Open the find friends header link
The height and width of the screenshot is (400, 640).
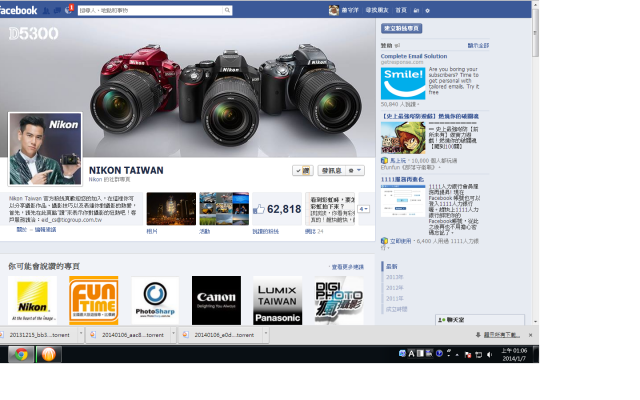tap(377, 10)
